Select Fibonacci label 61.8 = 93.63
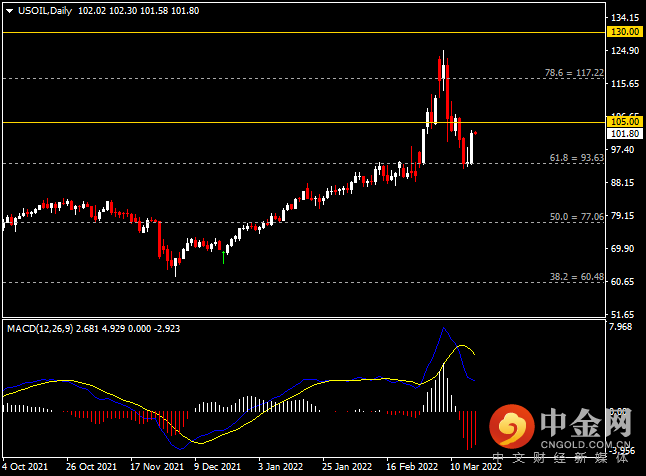The height and width of the screenshot is (476, 646). (x=577, y=158)
